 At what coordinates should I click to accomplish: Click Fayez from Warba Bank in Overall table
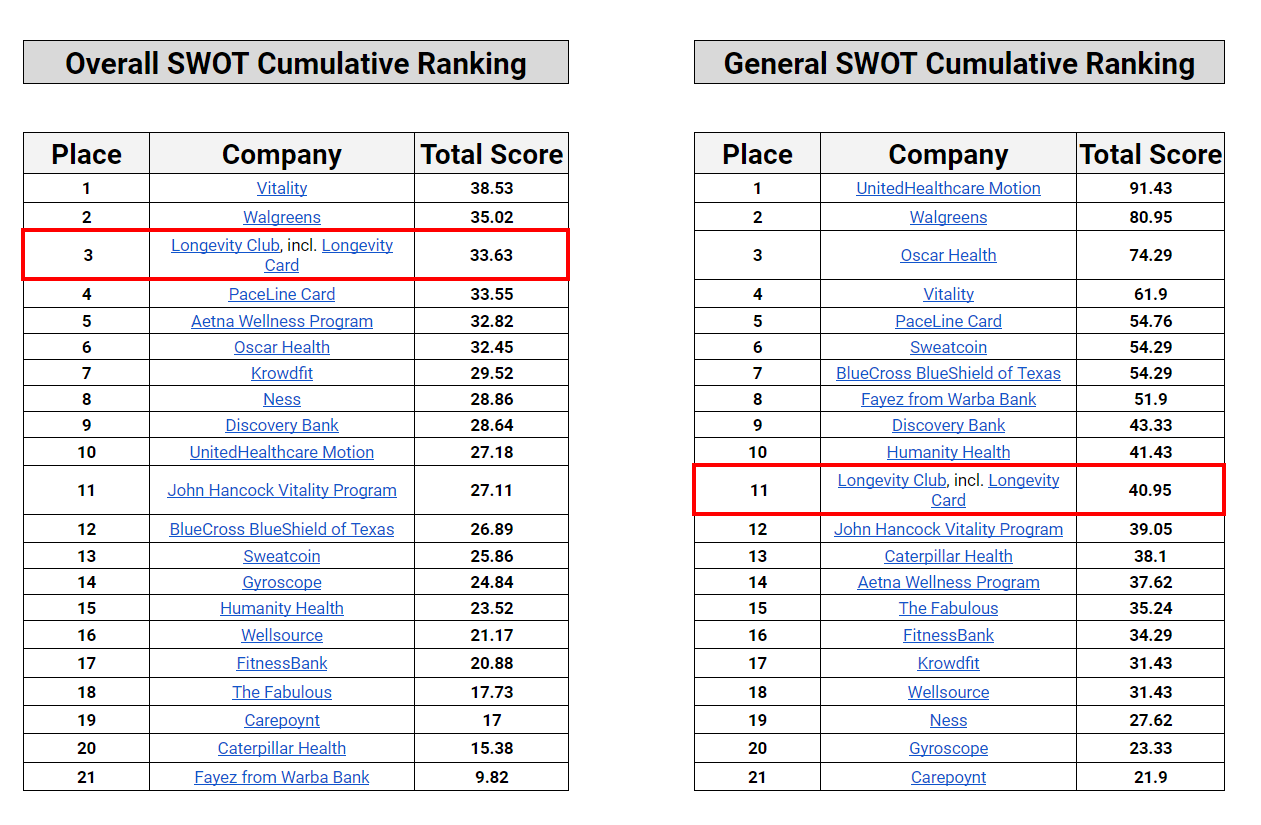tap(281, 777)
